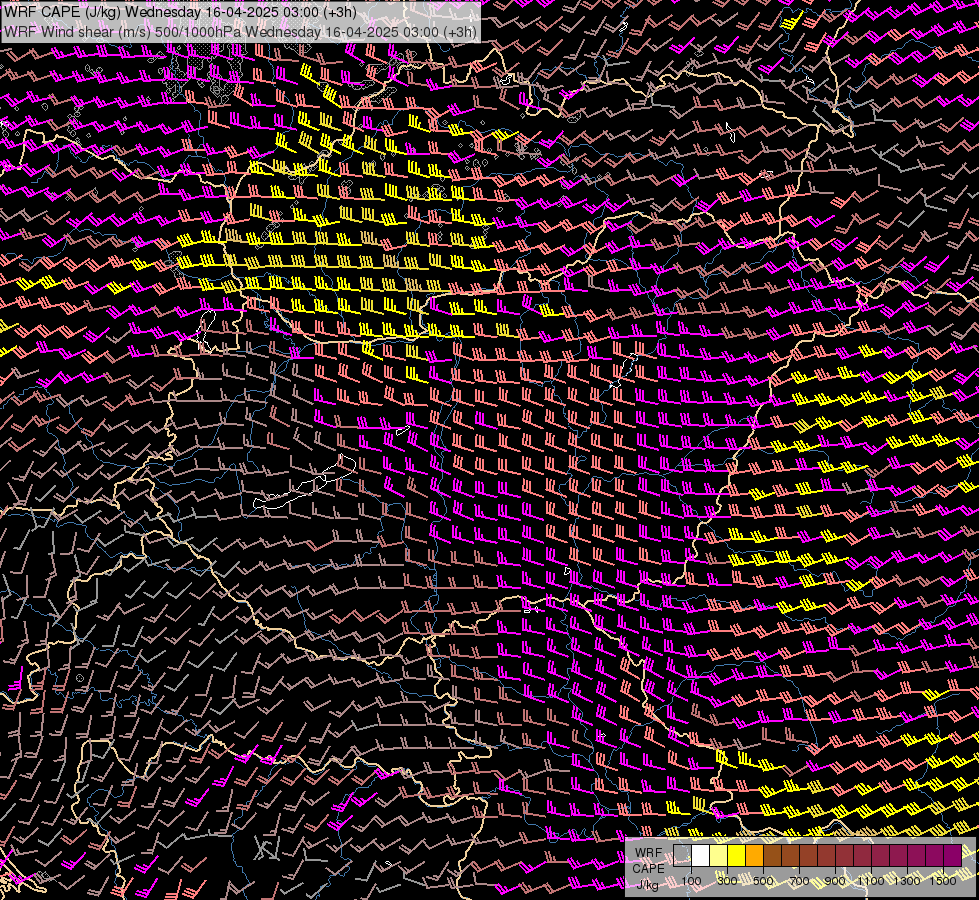Click the 'CAPE' label in the legend
This screenshot has height=900, width=979.
[649, 869]
